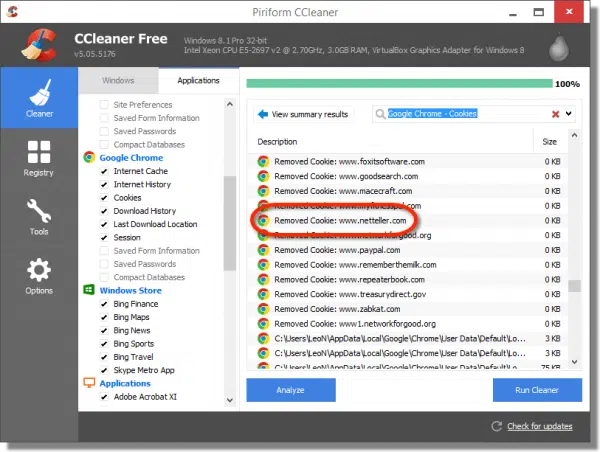Click the CCleaner title bar app icon

point(12,12)
